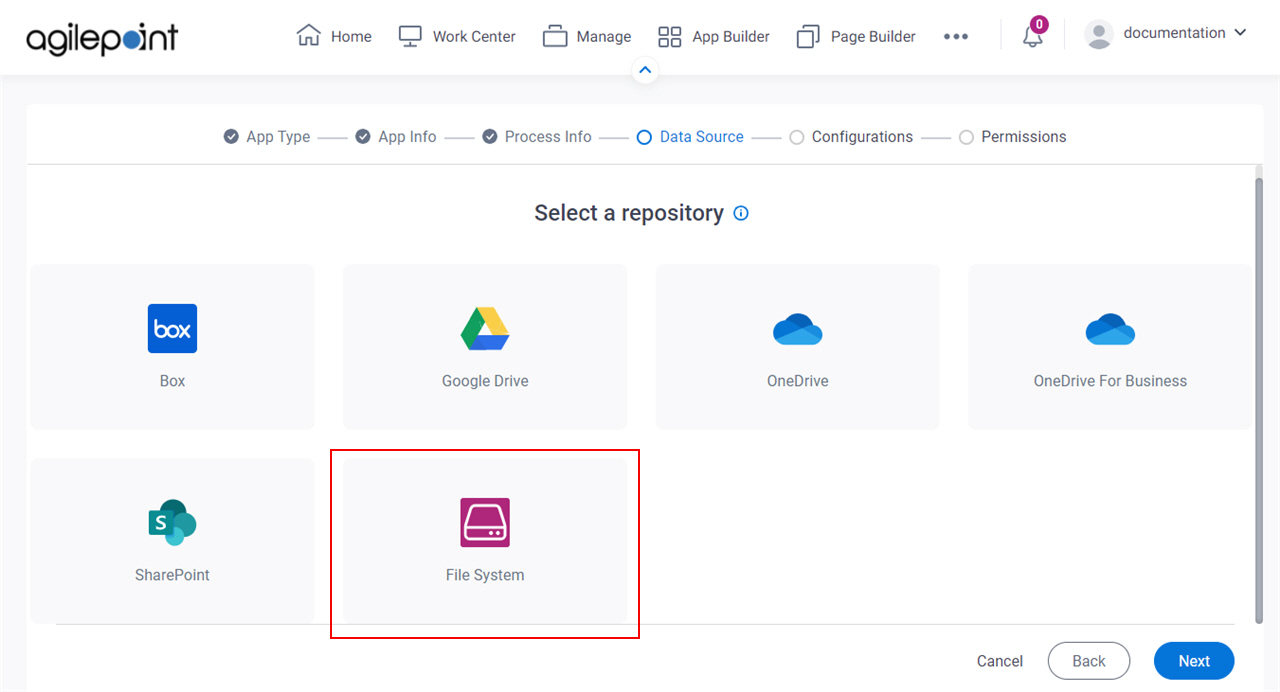Click the OneDrive For Business label text
This screenshot has height=692, width=1280.
pos(1110,381)
